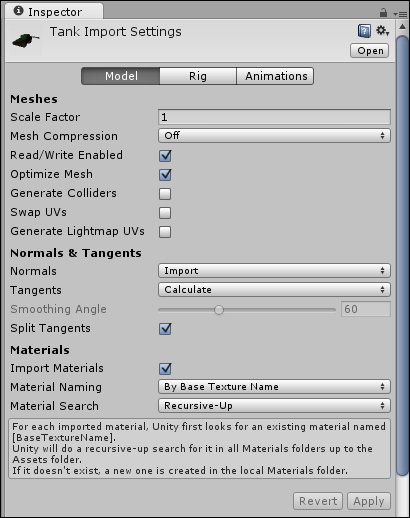Open the gear settings menu icon
410x518 pixels.
pyautogui.click(x=383, y=31)
